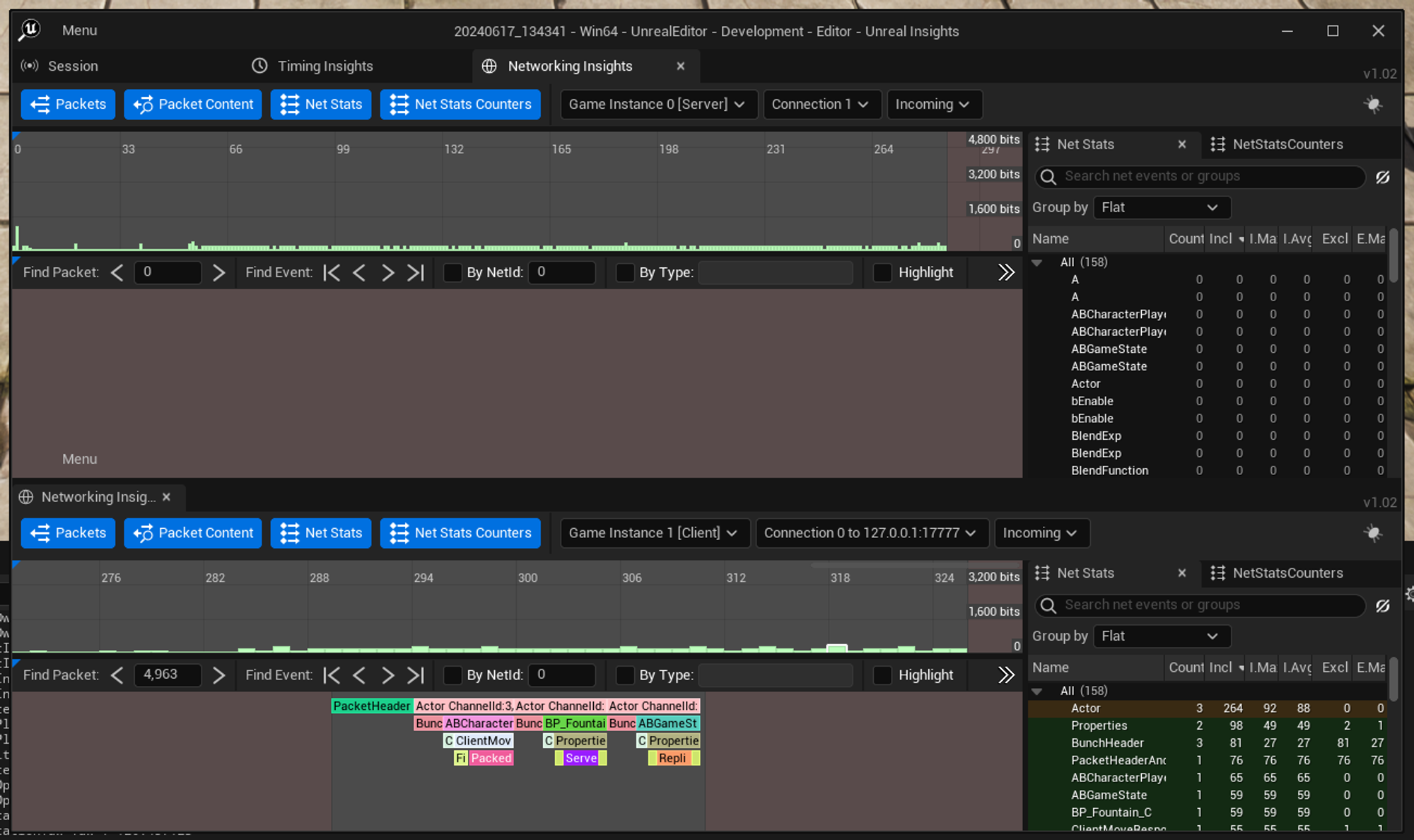Select green PacketHeader block in packet content
The width and height of the screenshot is (1414, 840).
tap(372, 706)
